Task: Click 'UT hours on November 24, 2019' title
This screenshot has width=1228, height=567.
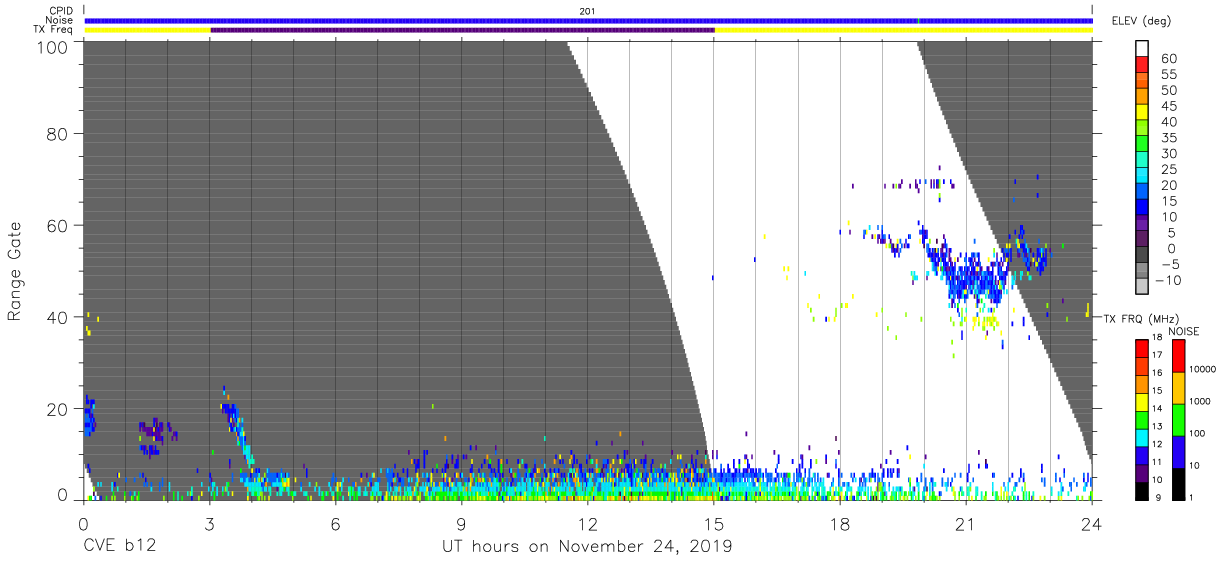Action: [588, 547]
